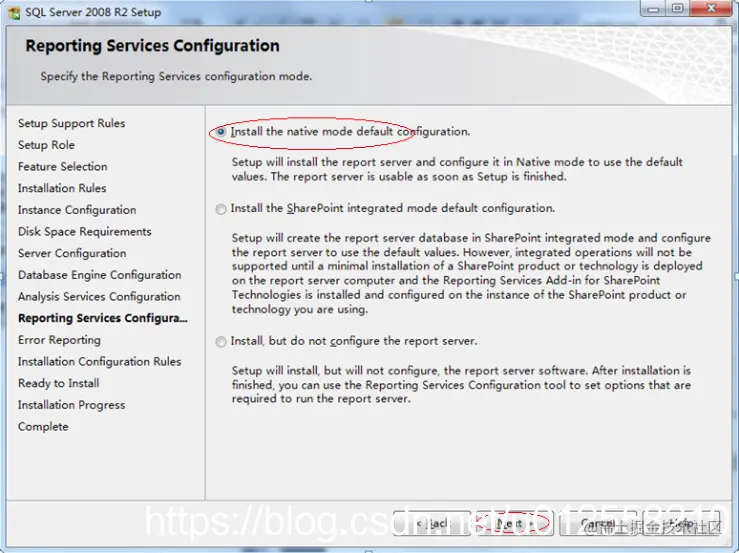739x553 pixels.
Task: Select Feature Selection step
Action: [63, 166]
